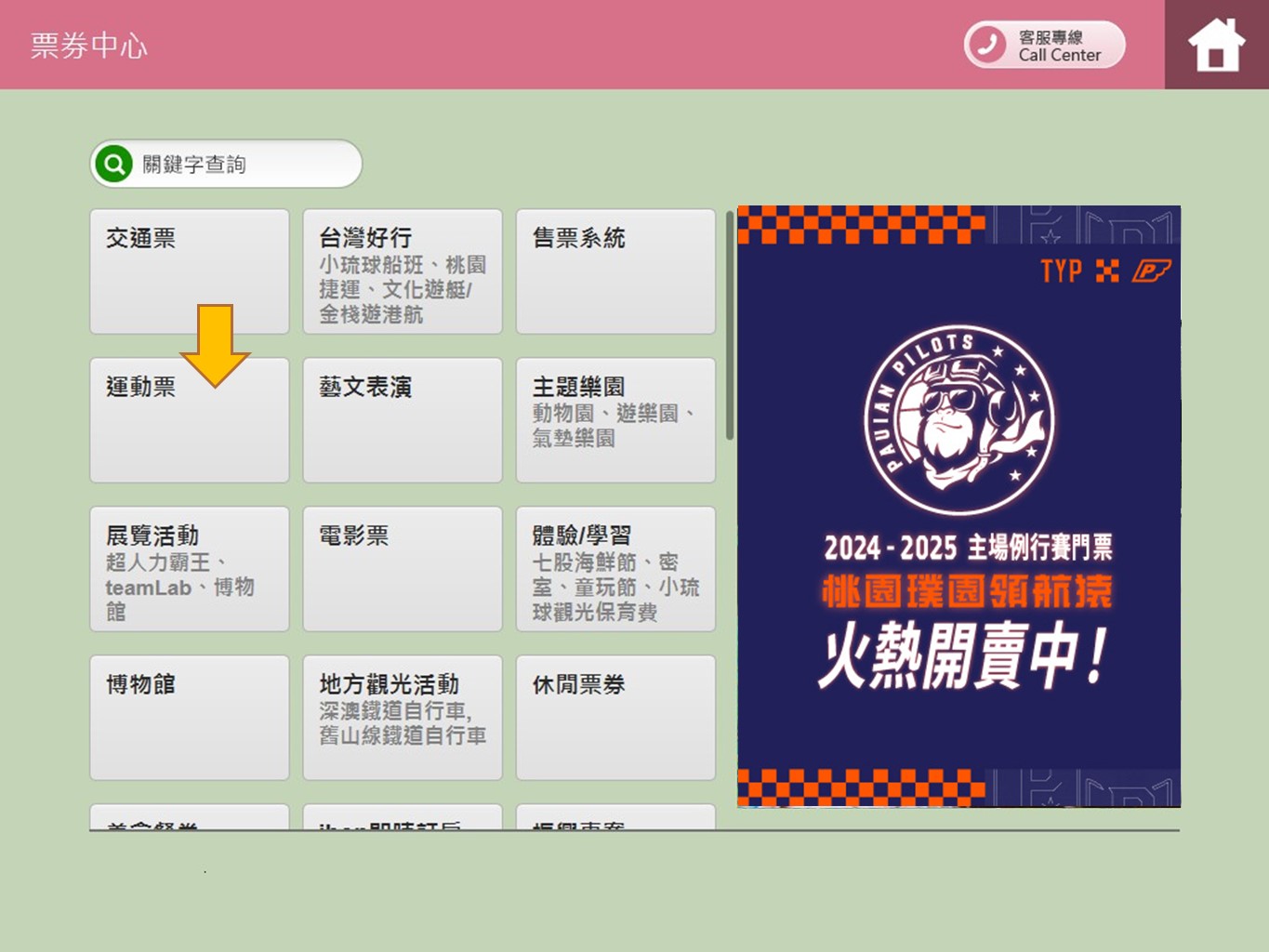This screenshot has width=1269, height=952.
Task: Open the 客服專線 Call Center button
Action: [x=1045, y=45]
